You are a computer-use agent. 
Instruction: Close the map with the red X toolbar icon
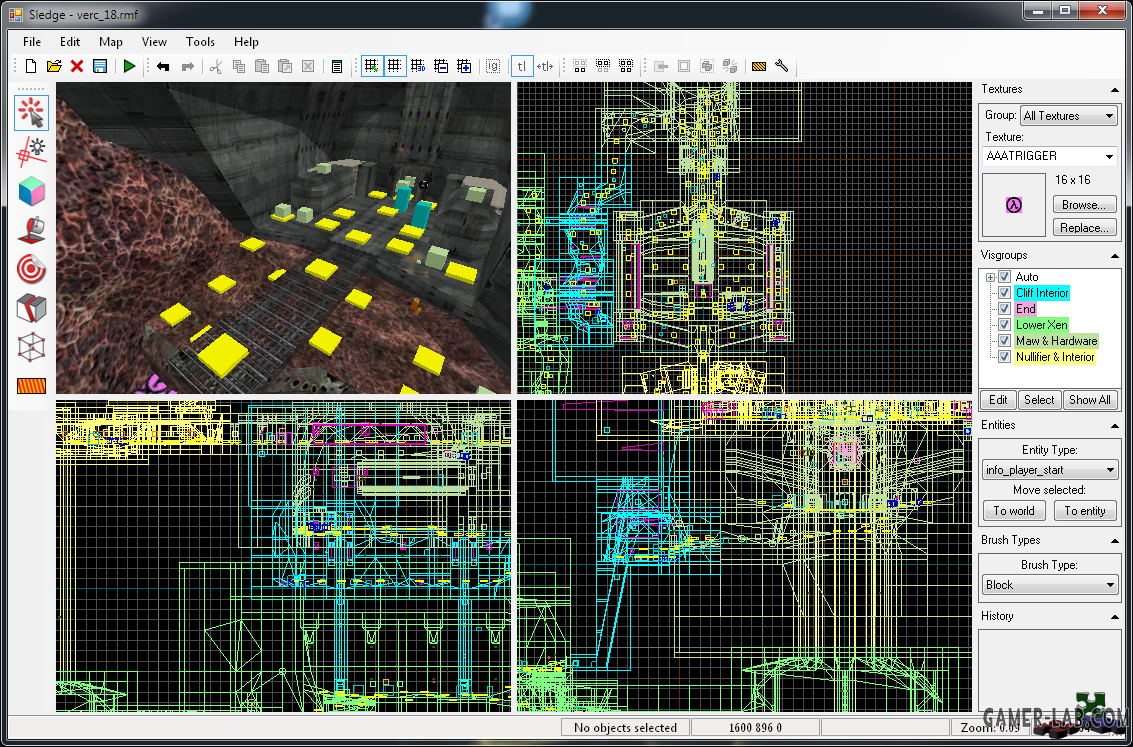tap(77, 66)
